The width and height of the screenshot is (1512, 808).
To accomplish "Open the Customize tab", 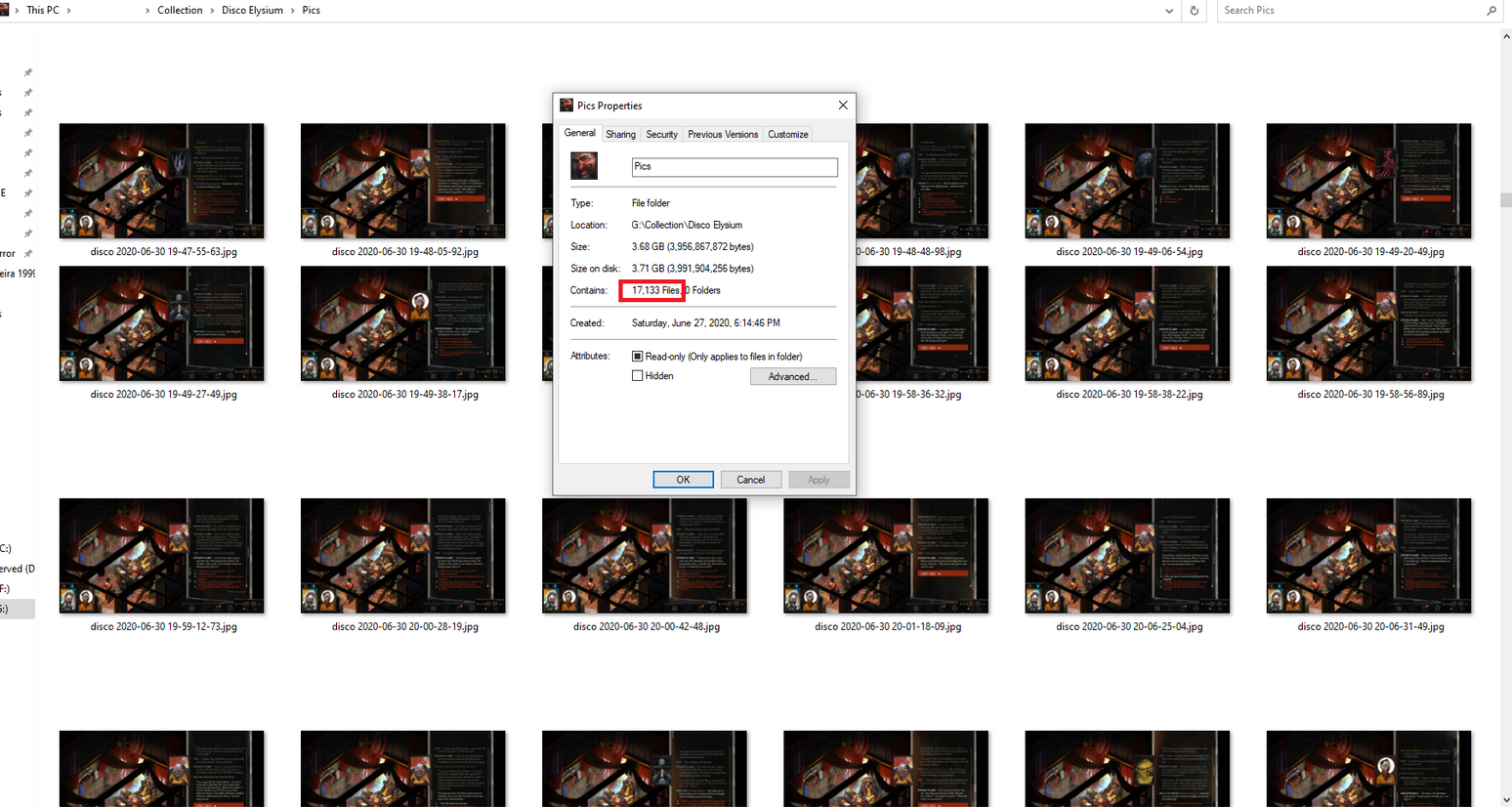I will point(787,135).
